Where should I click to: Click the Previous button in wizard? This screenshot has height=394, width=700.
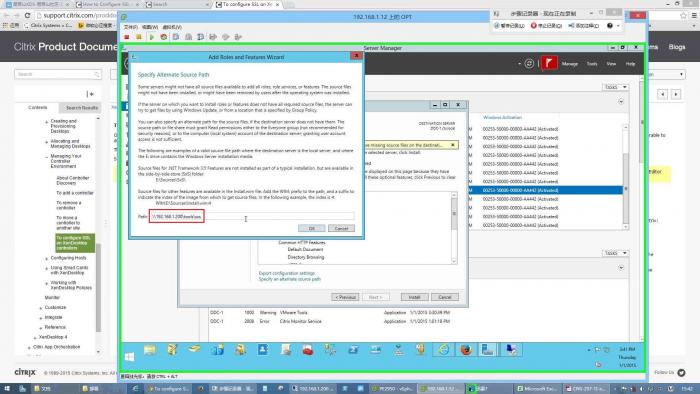[345, 297]
